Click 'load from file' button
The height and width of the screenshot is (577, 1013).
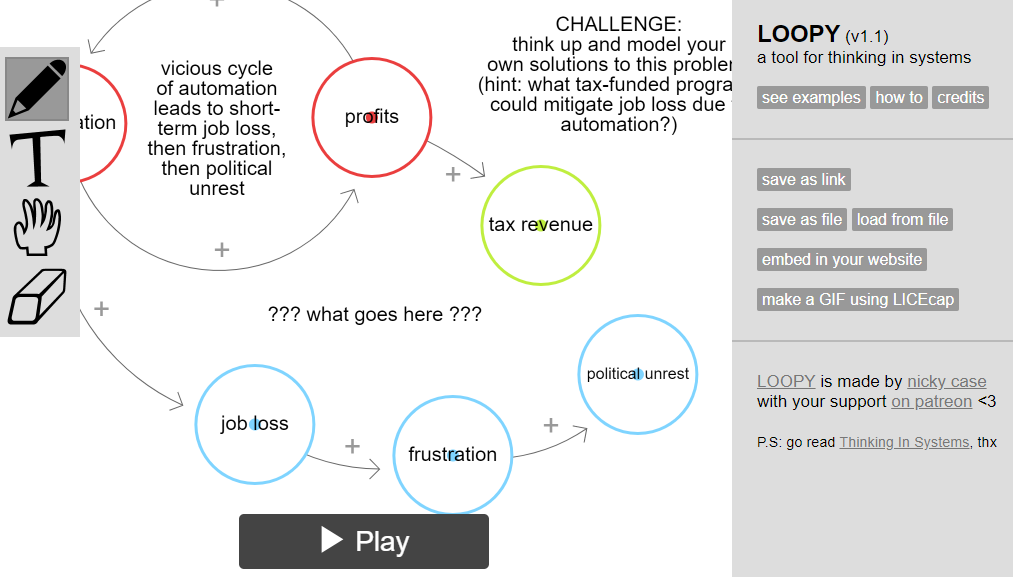coord(902,220)
